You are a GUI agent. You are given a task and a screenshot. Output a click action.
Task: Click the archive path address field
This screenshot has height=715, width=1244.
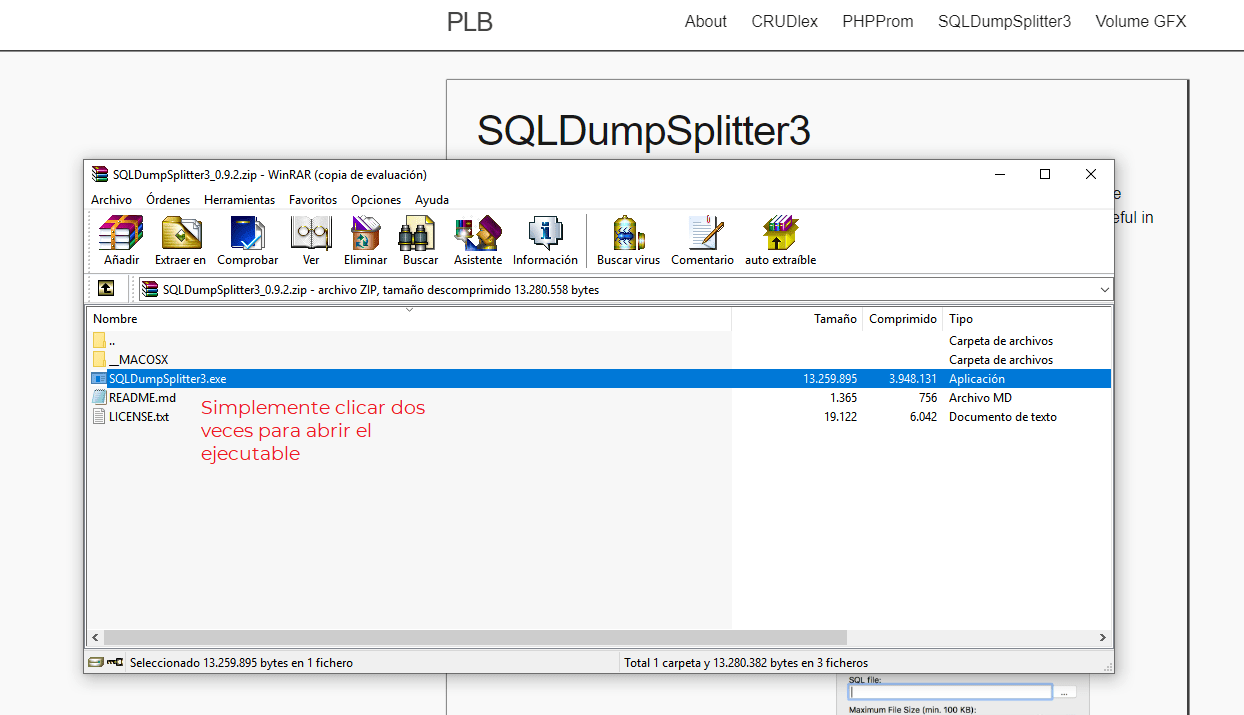626,289
